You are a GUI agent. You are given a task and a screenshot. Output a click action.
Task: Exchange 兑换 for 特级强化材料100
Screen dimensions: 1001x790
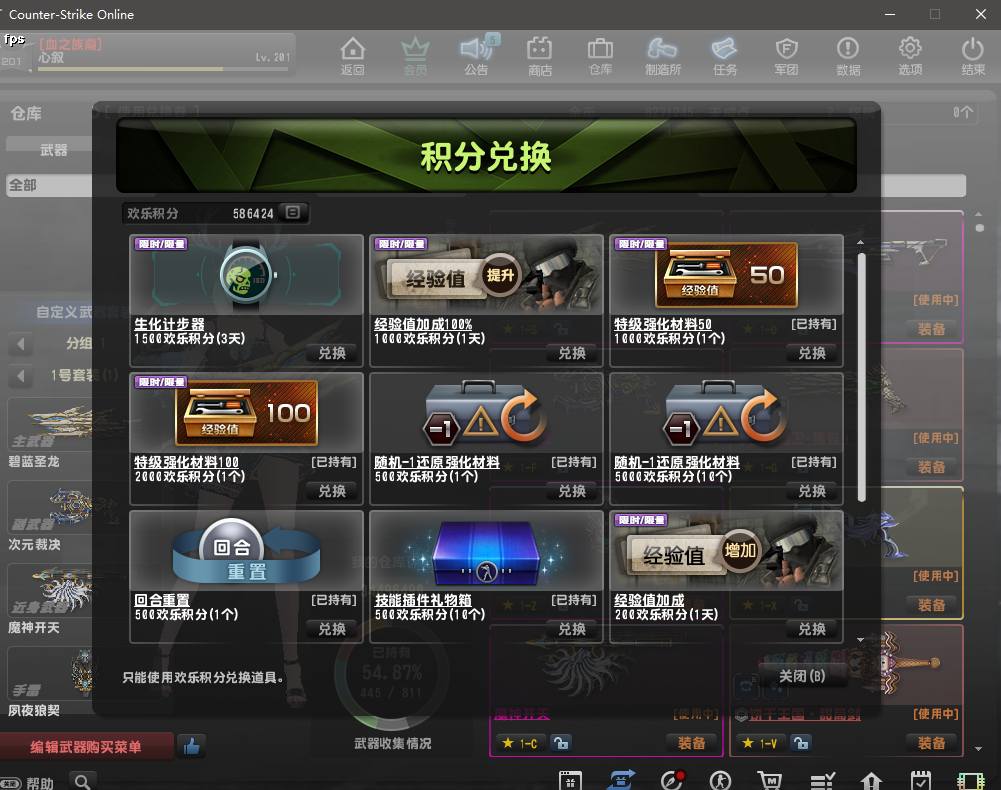(x=332, y=490)
